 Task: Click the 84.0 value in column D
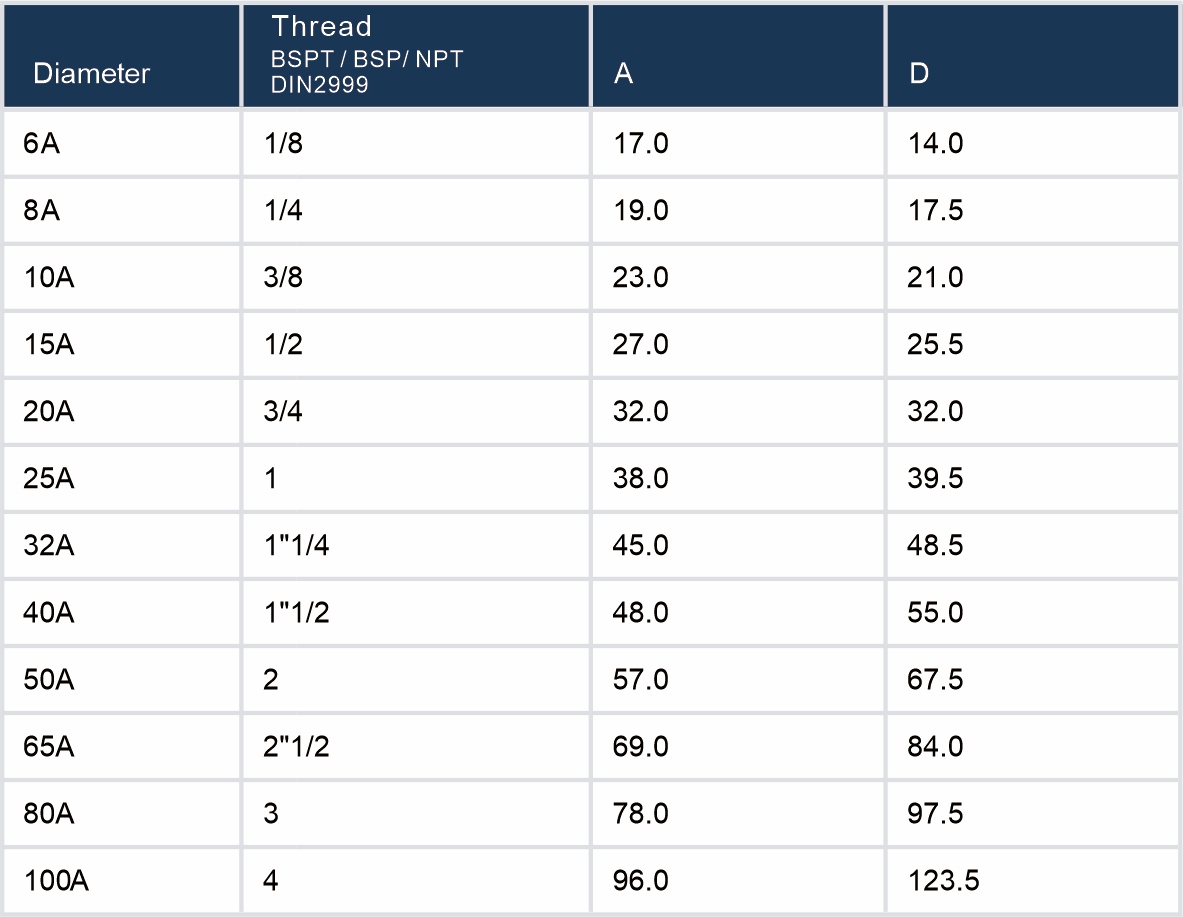(936, 746)
